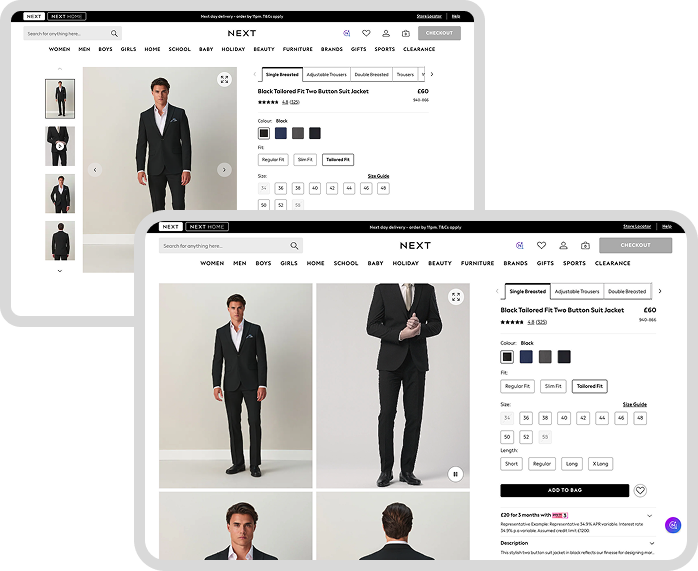This screenshot has width=698, height=571.
Task: Open MEN menu in back window
Action: pos(84,49)
